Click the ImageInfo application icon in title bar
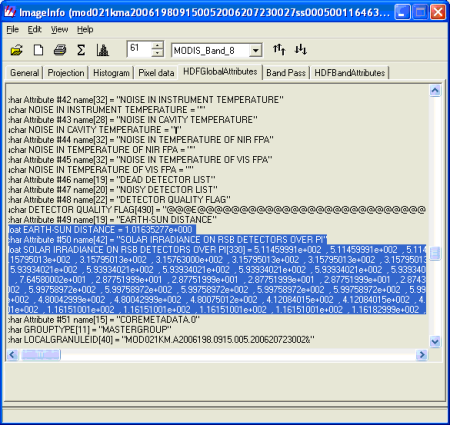The width and height of the screenshot is (450, 425). click(x=10, y=12)
